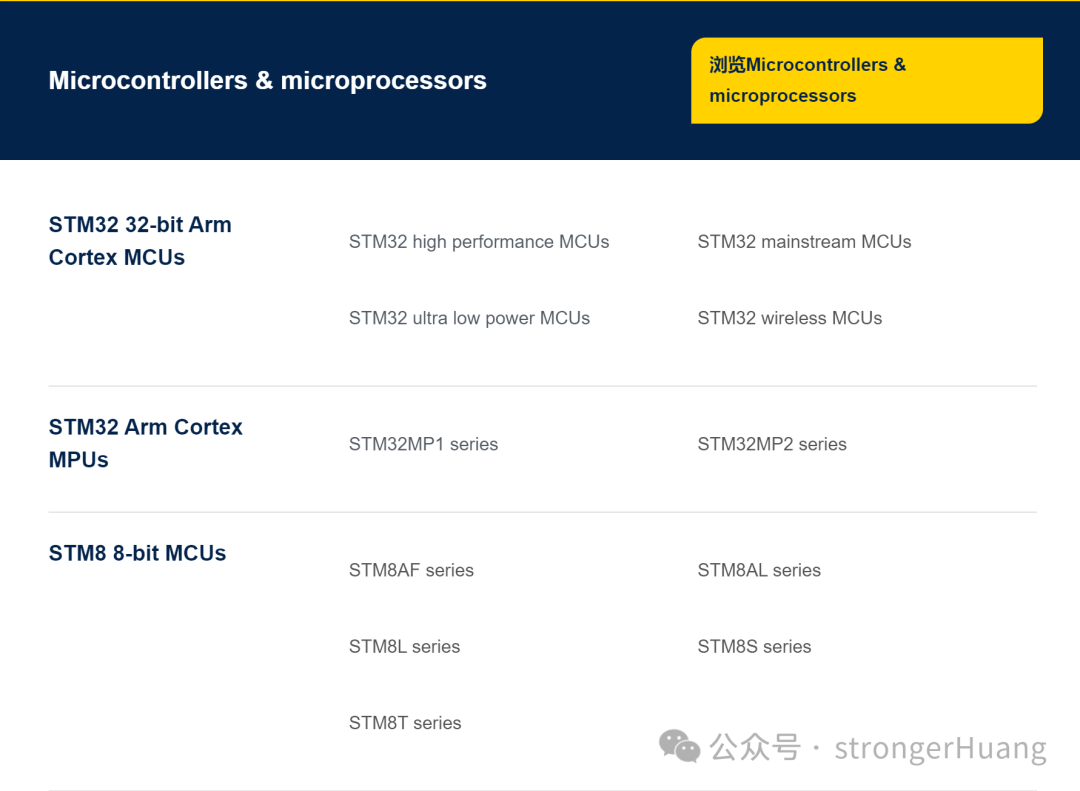Click the STM32 Arm Cortex MPUs heading

[146, 443]
